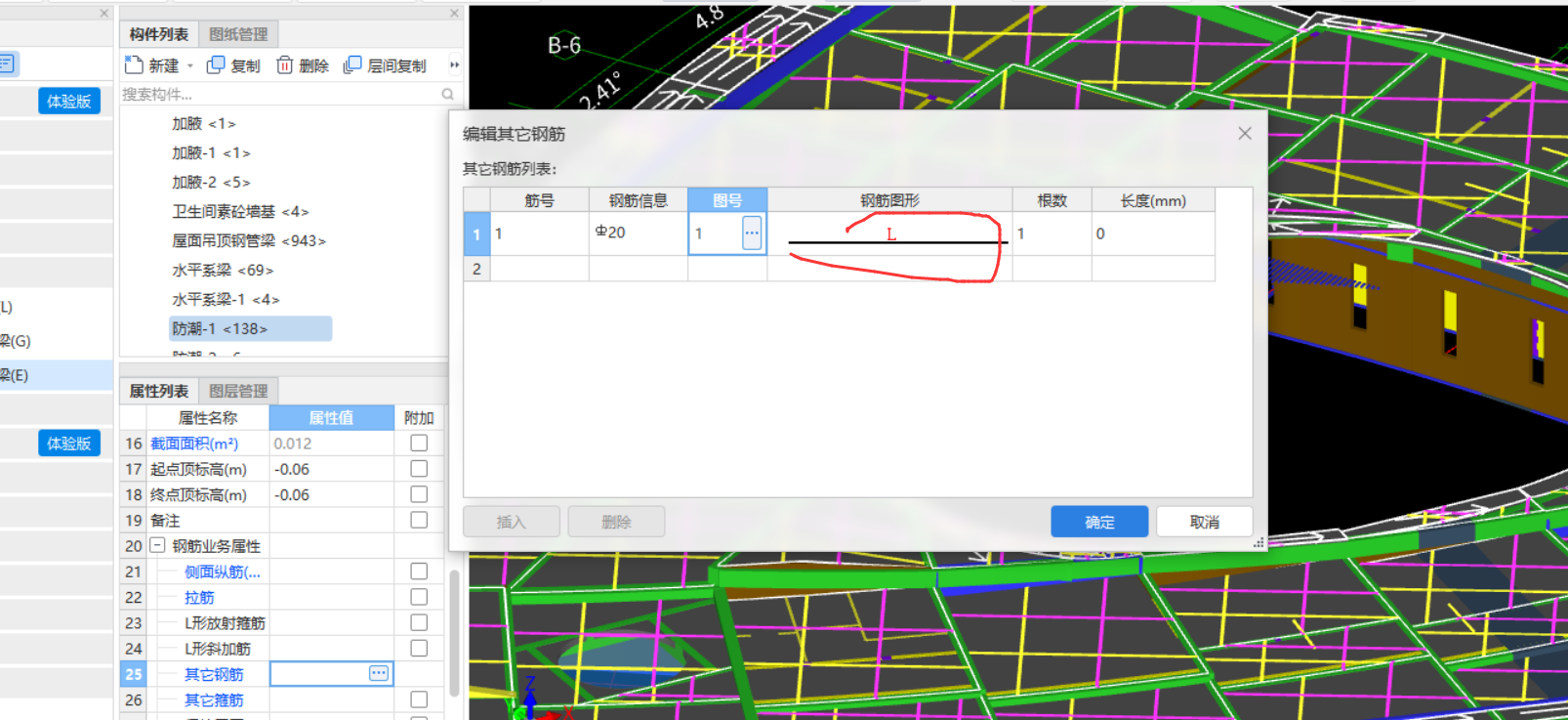The image size is (1568, 720).
Task: Select 屋面吊顶钢管梁 <943> component
Action: (x=249, y=240)
